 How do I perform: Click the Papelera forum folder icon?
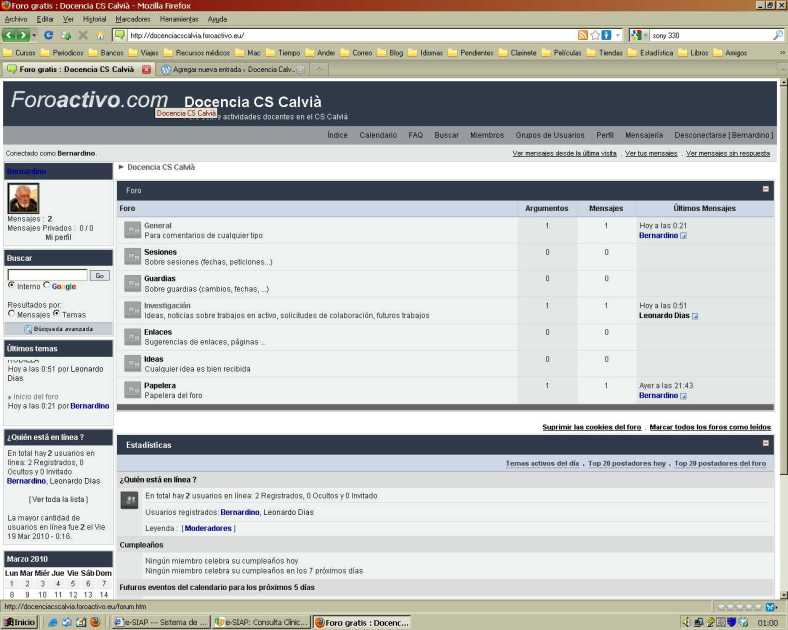click(x=132, y=390)
